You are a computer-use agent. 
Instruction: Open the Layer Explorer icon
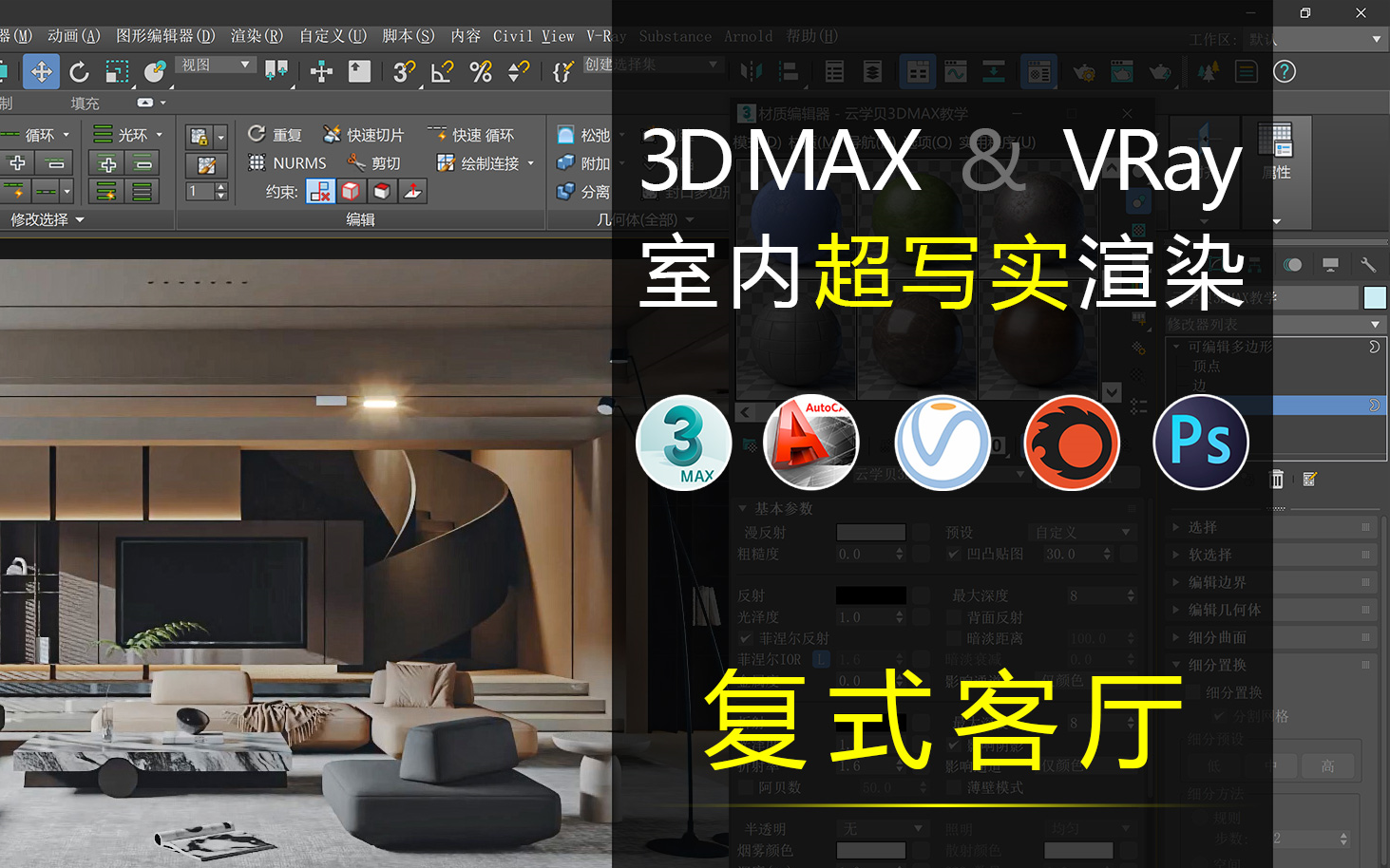[x=872, y=71]
